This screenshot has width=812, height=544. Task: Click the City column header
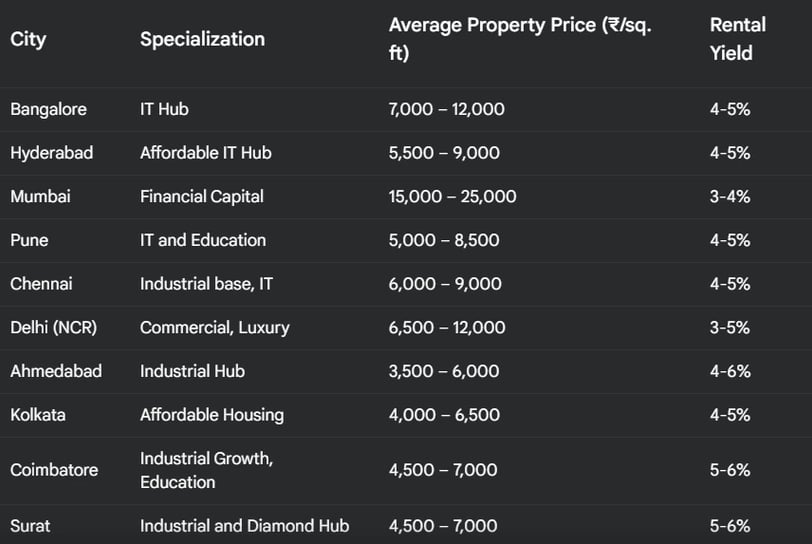coord(28,39)
